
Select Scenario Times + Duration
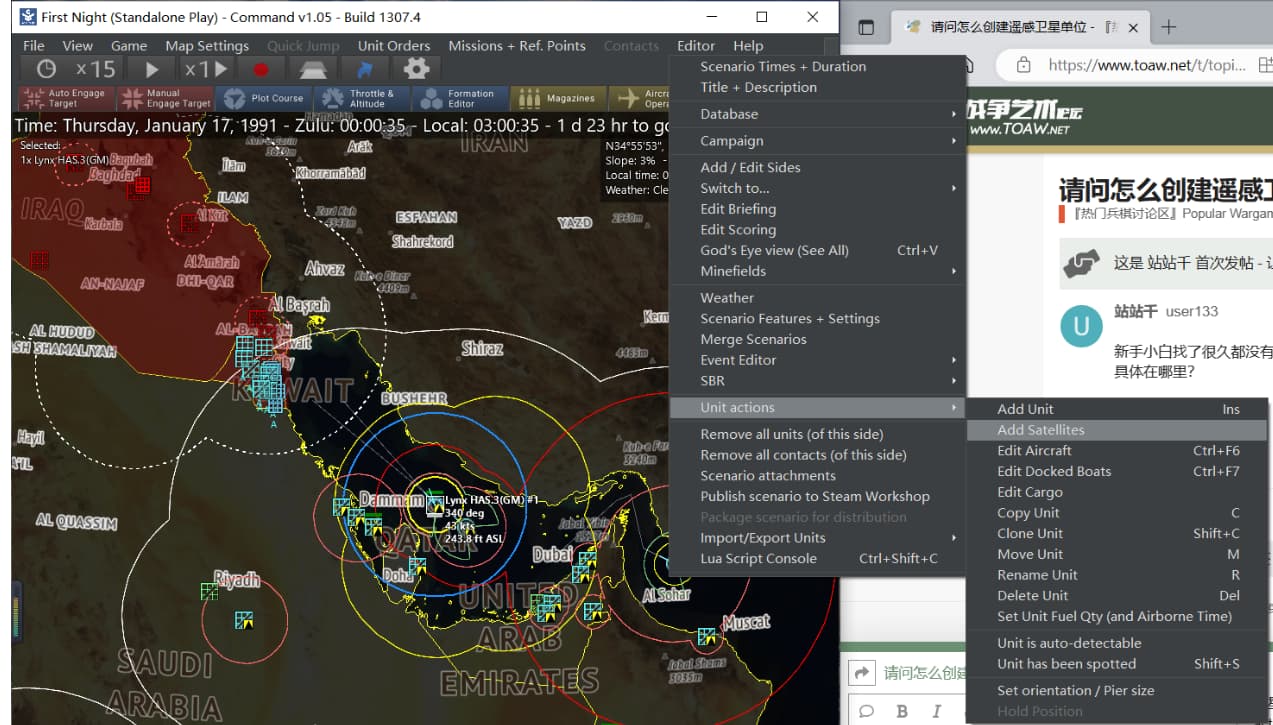click(x=817, y=67)
